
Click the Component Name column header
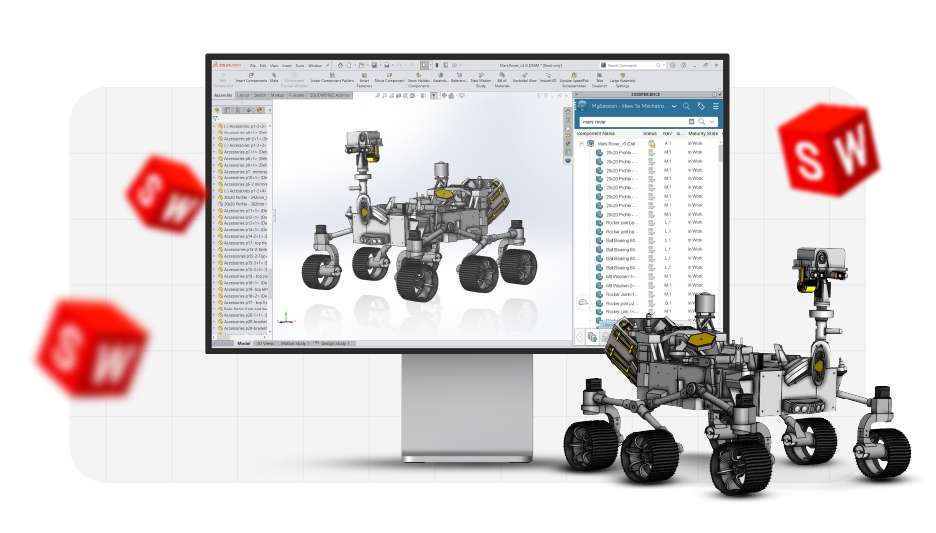click(x=596, y=134)
